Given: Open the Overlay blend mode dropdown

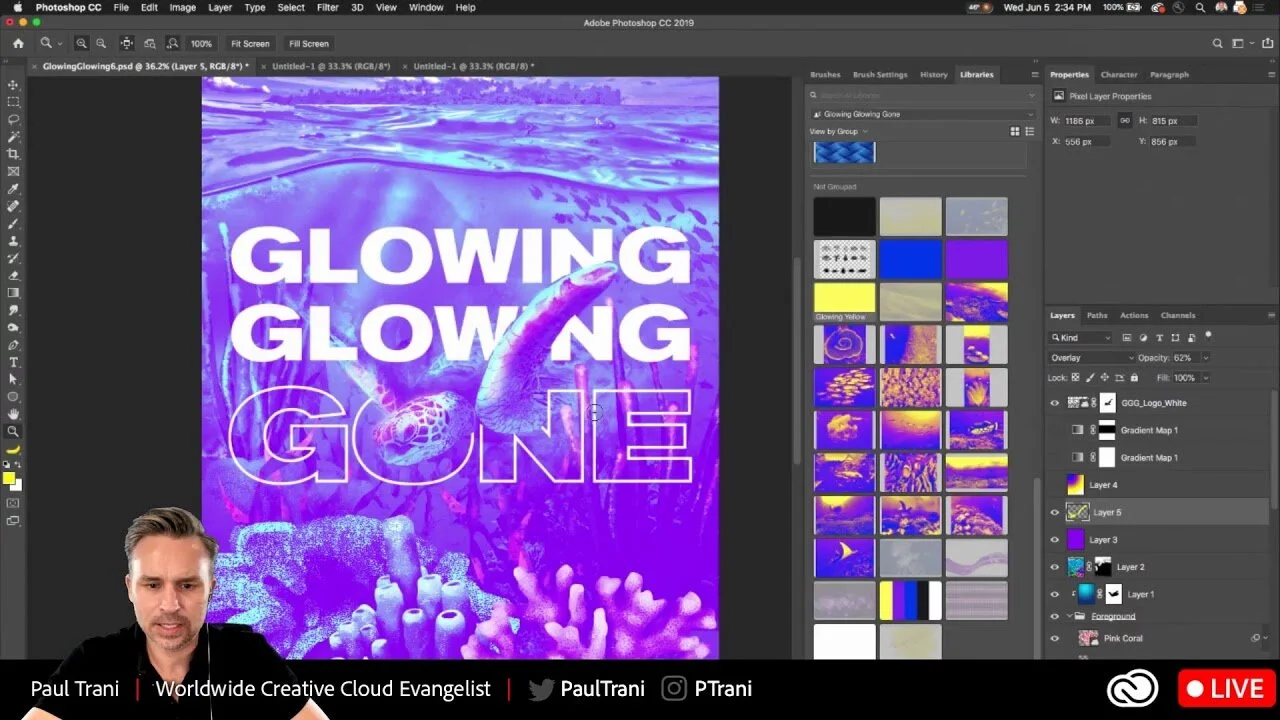Looking at the screenshot, I should 1092,357.
